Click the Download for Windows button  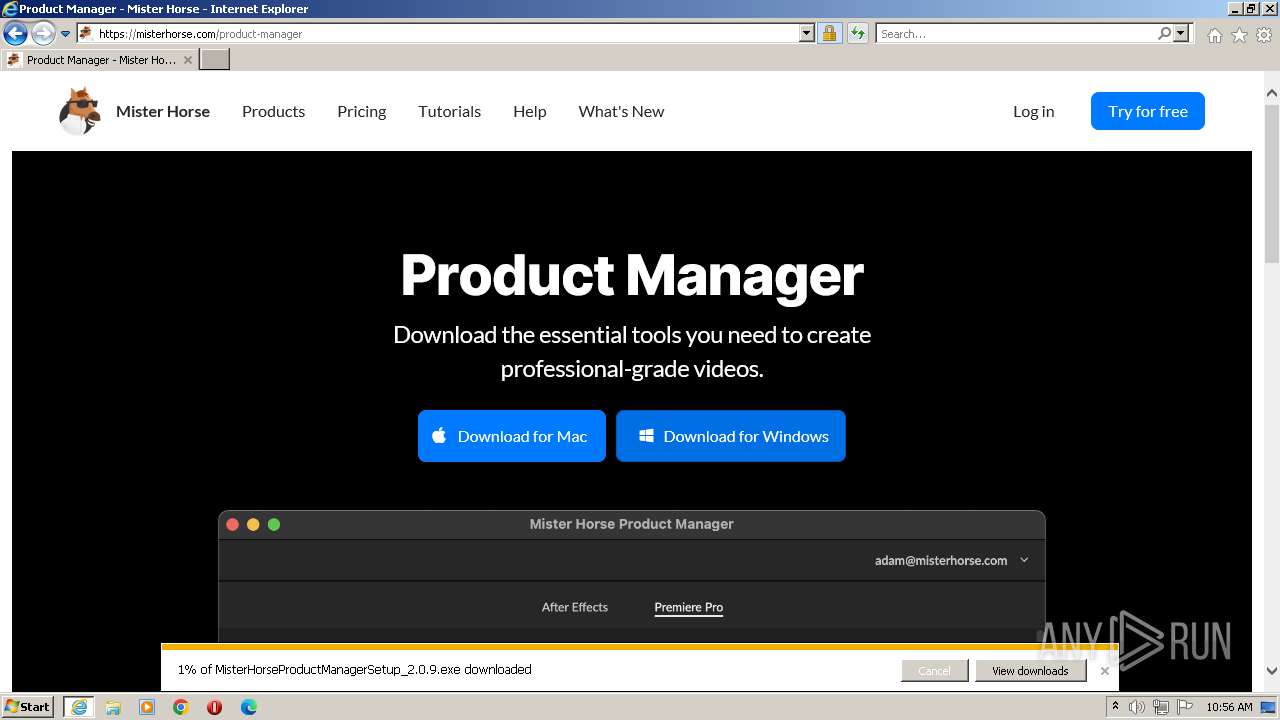(731, 436)
